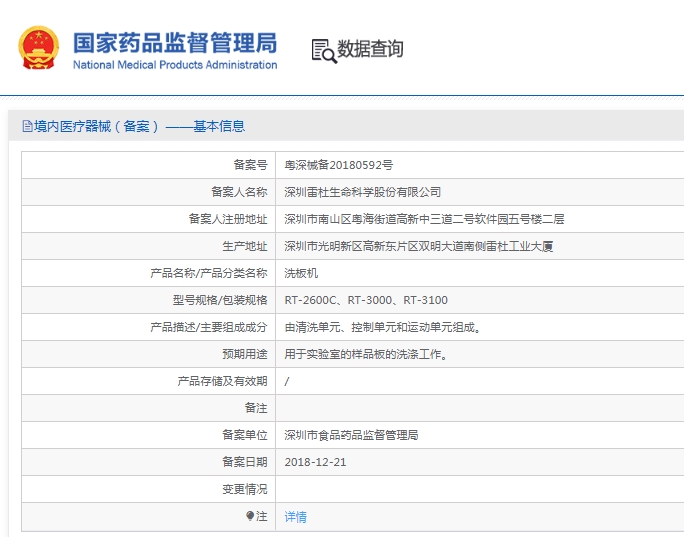684x537 pixels.
Task: Click the 备案人名称 label
Action: (x=239, y=192)
